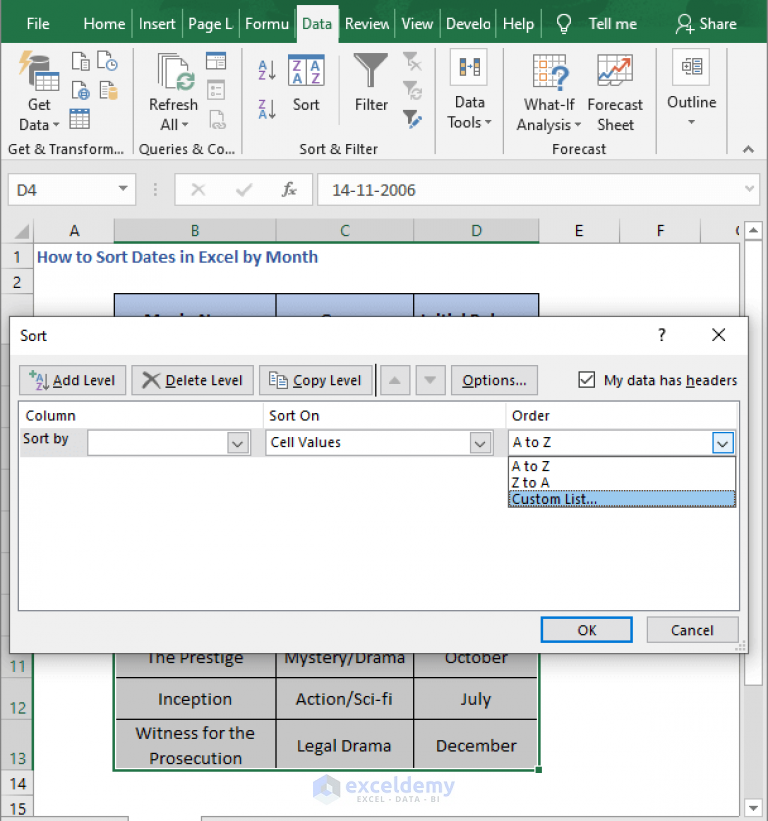The height and width of the screenshot is (821, 768).
Task: Select Custom List... in the Order list
Action: tap(621, 499)
